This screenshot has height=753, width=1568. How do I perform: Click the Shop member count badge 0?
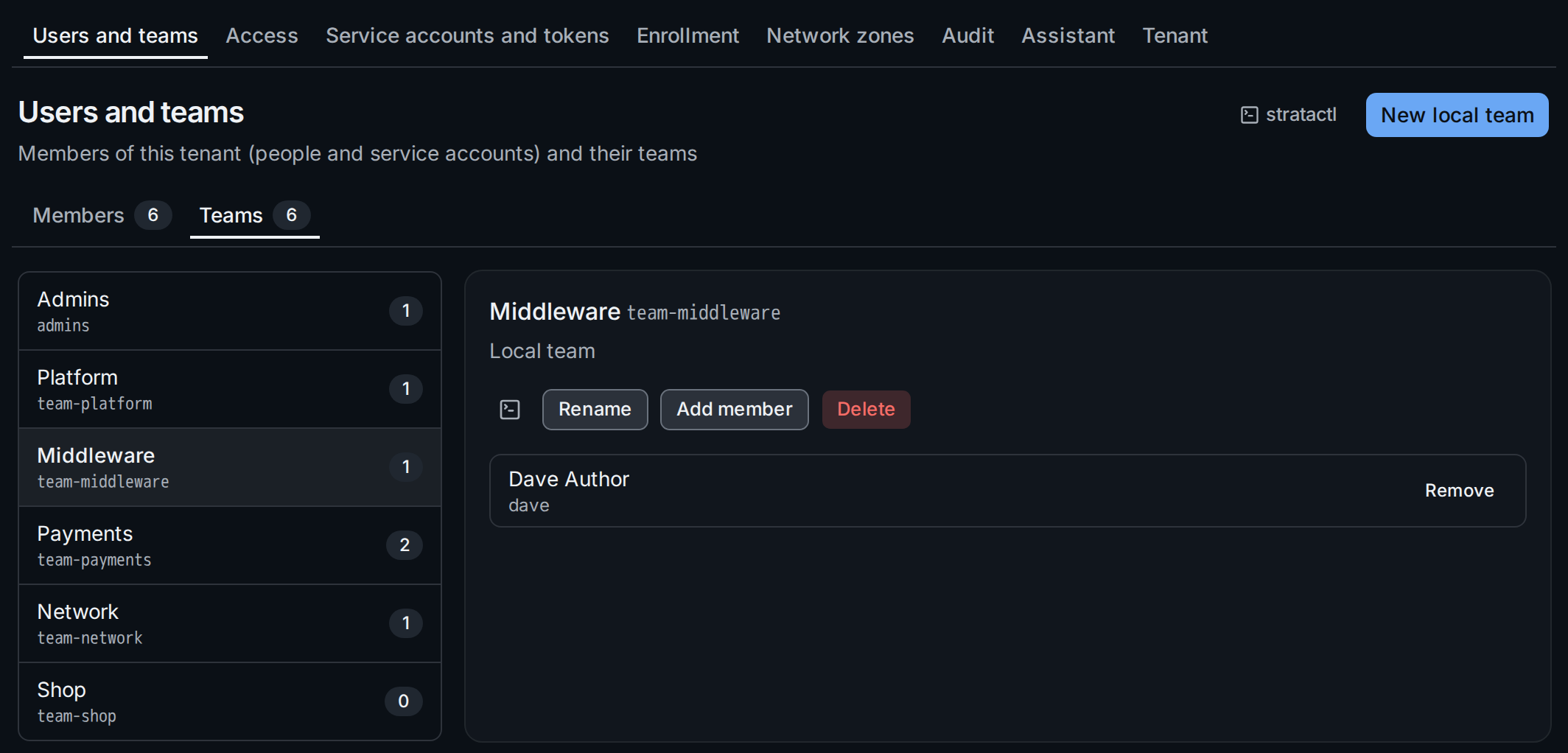(404, 701)
